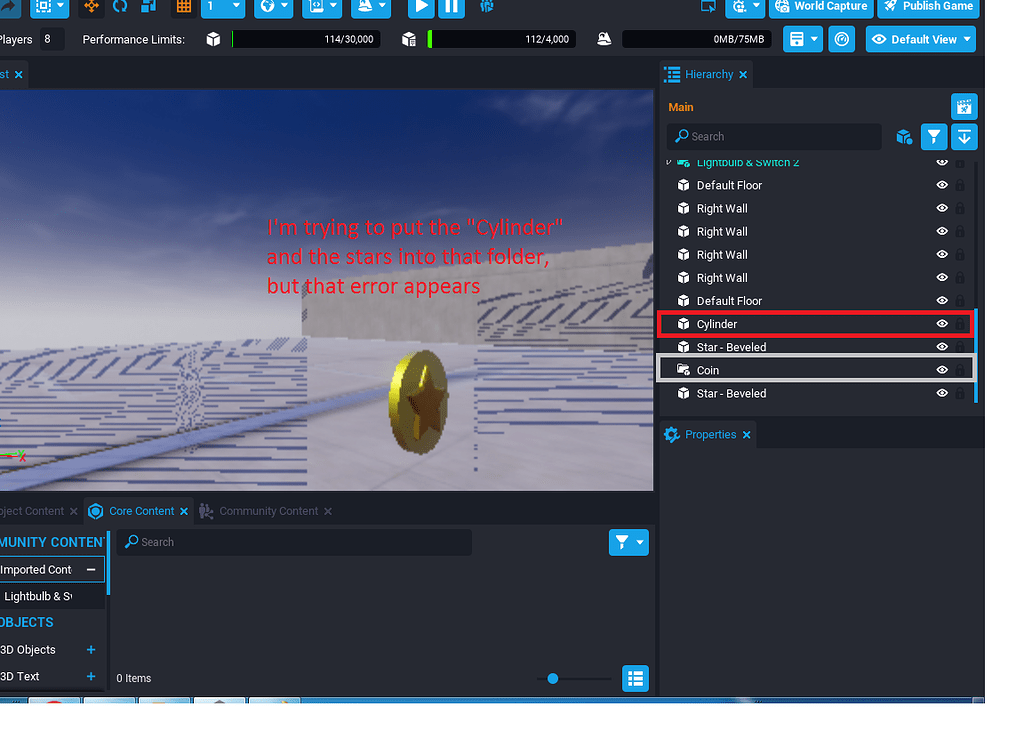Click the performance gauge icon
The height and width of the screenshot is (739, 1024).
[x=842, y=39]
